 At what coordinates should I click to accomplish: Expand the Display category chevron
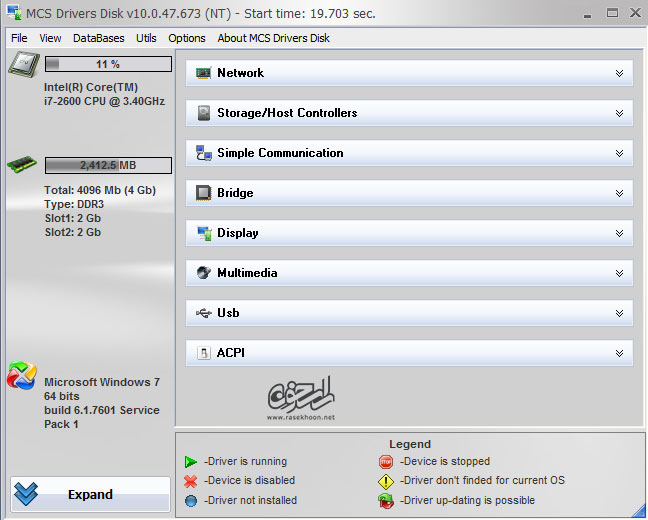click(x=619, y=234)
